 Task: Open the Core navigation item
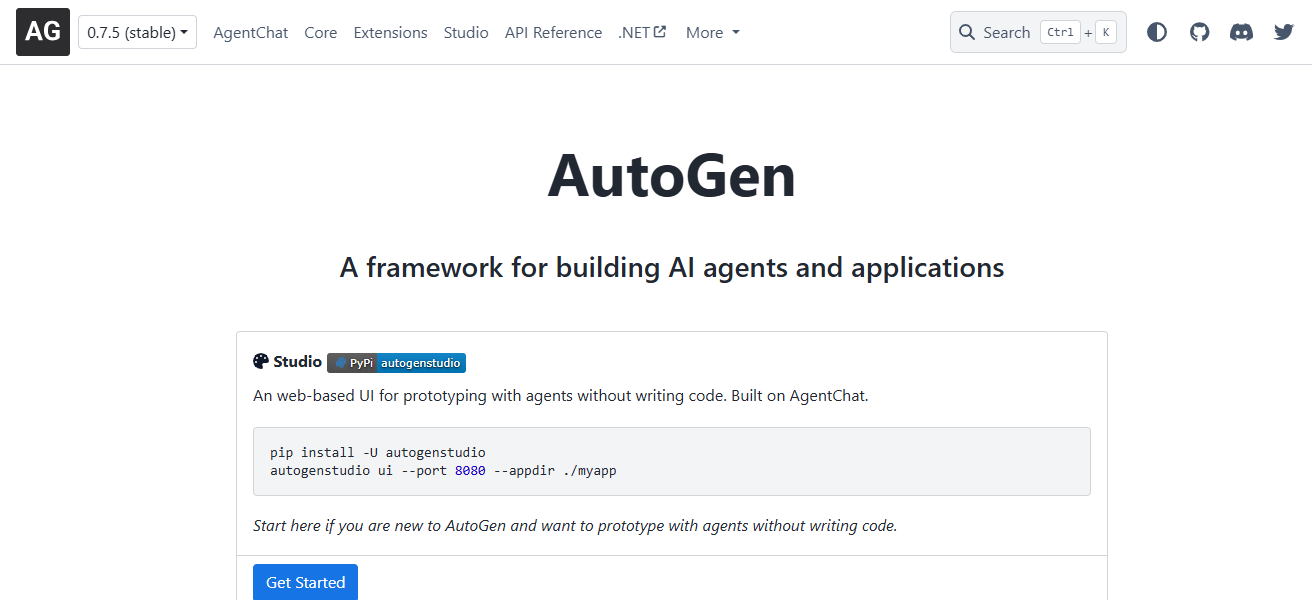(x=321, y=32)
